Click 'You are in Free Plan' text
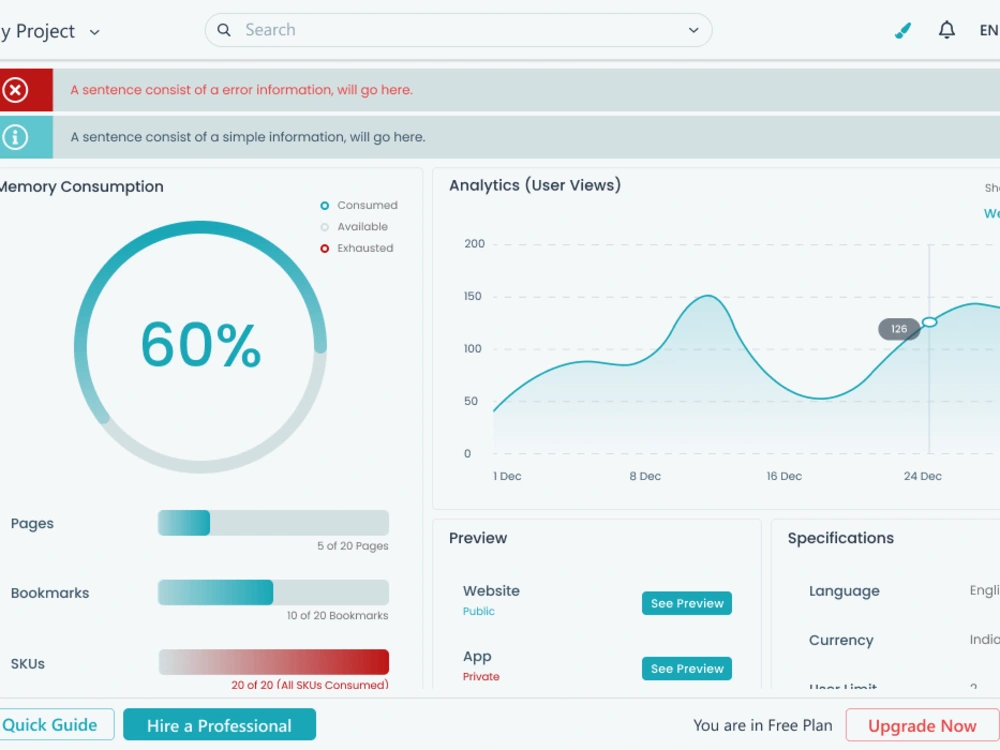The width and height of the screenshot is (1000, 750). 763,726
